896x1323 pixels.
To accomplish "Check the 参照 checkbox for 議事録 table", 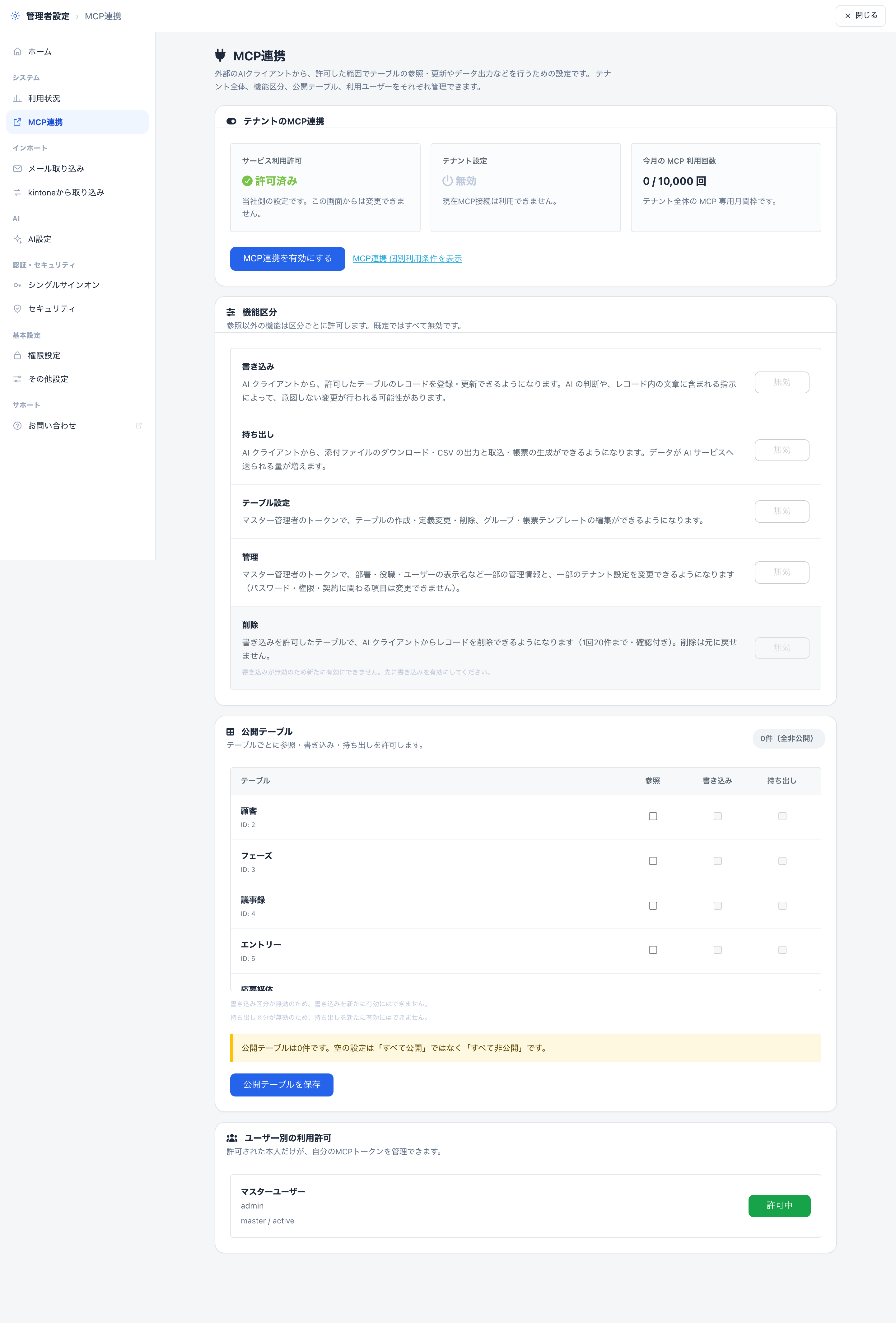I will tap(653, 906).
